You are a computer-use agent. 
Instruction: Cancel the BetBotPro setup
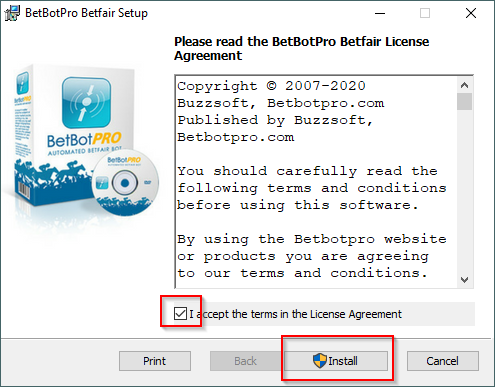point(443,361)
